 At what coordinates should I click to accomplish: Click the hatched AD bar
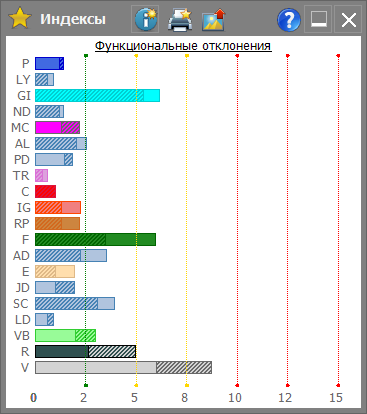coord(71,255)
